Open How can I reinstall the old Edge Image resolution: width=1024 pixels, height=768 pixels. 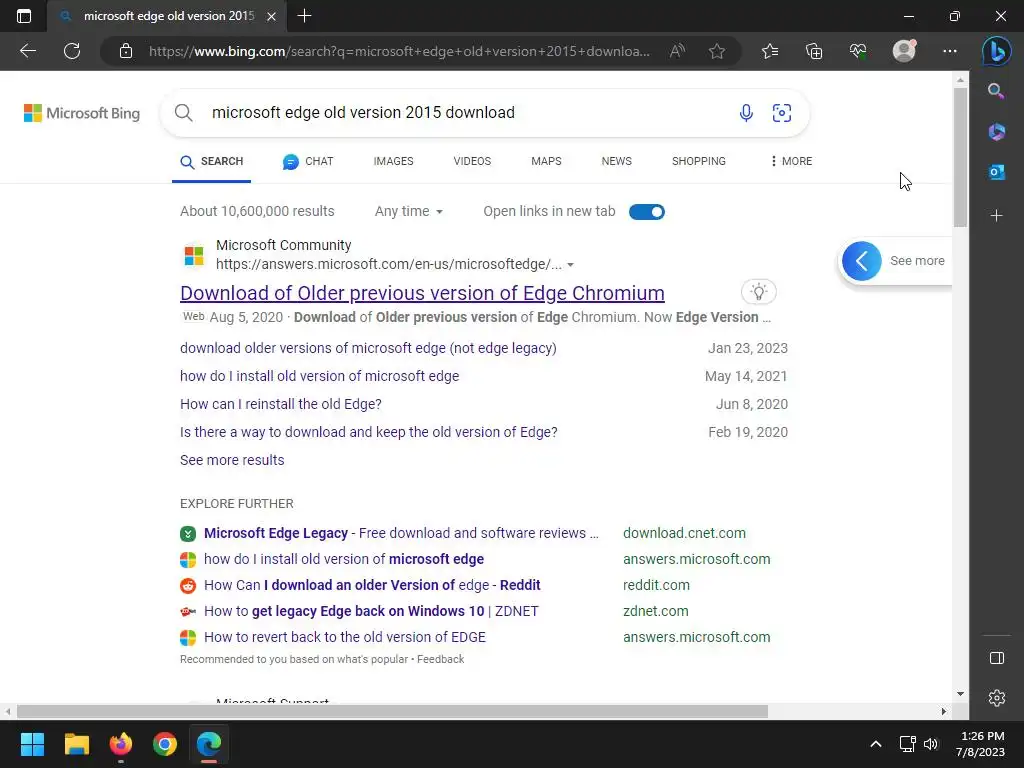pos(281,404)
